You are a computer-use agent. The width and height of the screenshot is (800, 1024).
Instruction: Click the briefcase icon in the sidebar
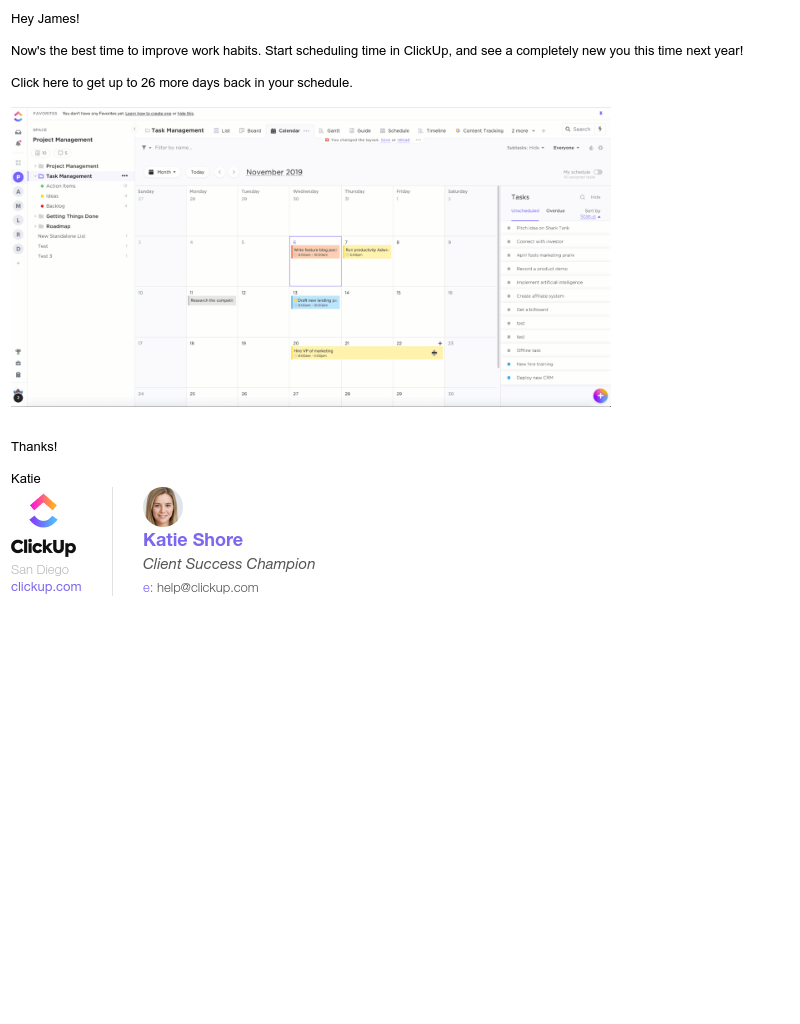(18, 363)
